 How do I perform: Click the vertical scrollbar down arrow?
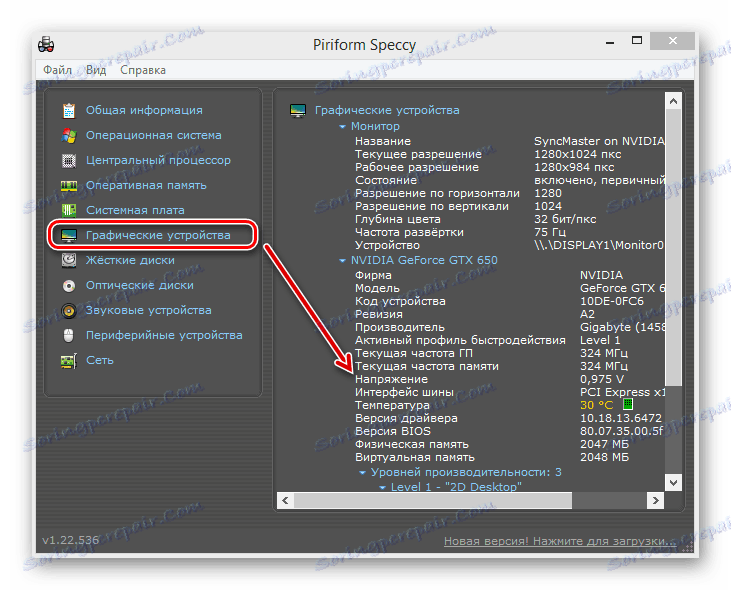(673, 482)
